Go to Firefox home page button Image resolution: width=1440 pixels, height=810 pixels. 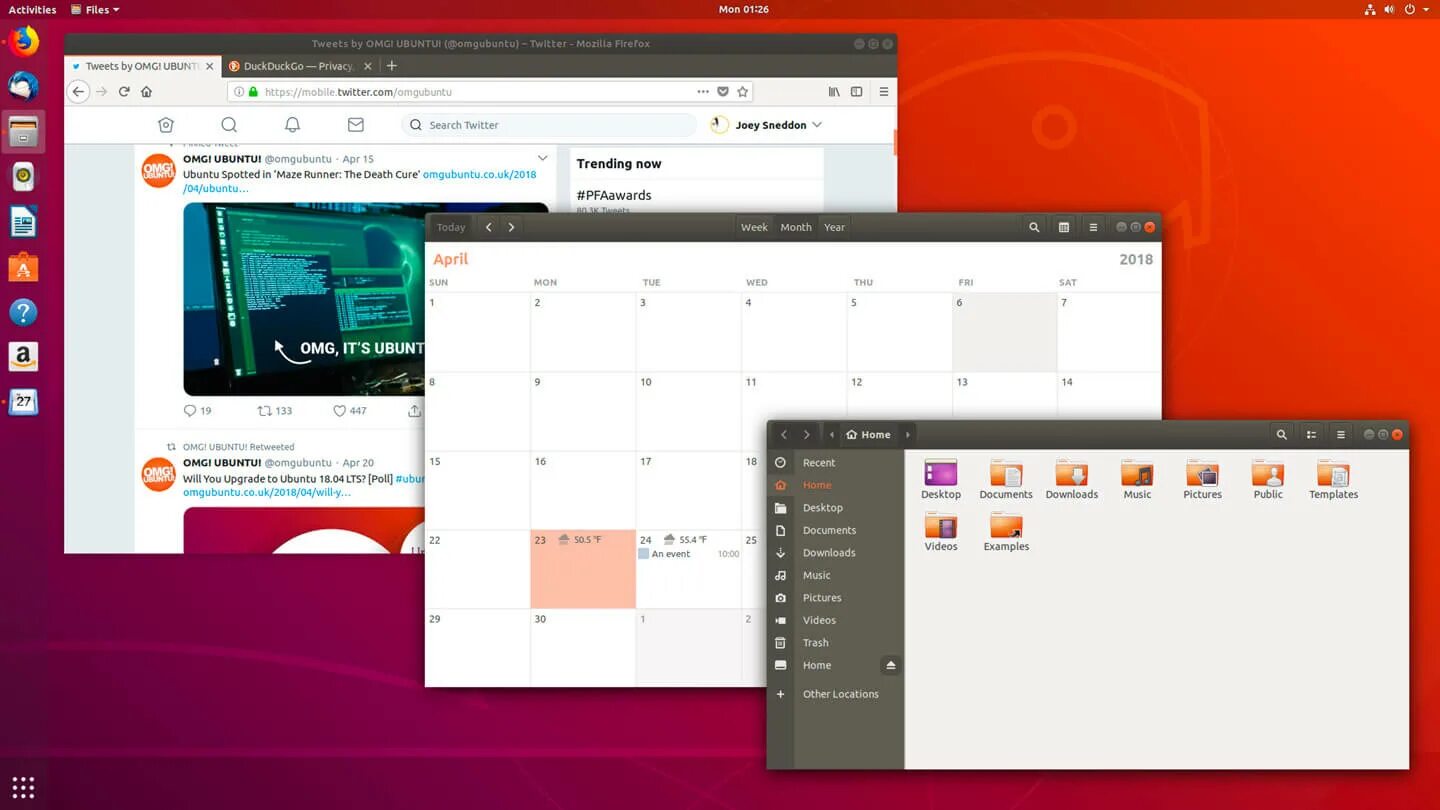(x=146, y=91)
